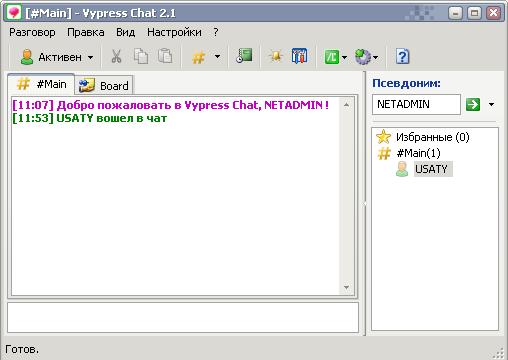Viewport: 508px width, 360px height.
Task: Click the message input box
Action: pyautogui.click(x=183, y=317)
